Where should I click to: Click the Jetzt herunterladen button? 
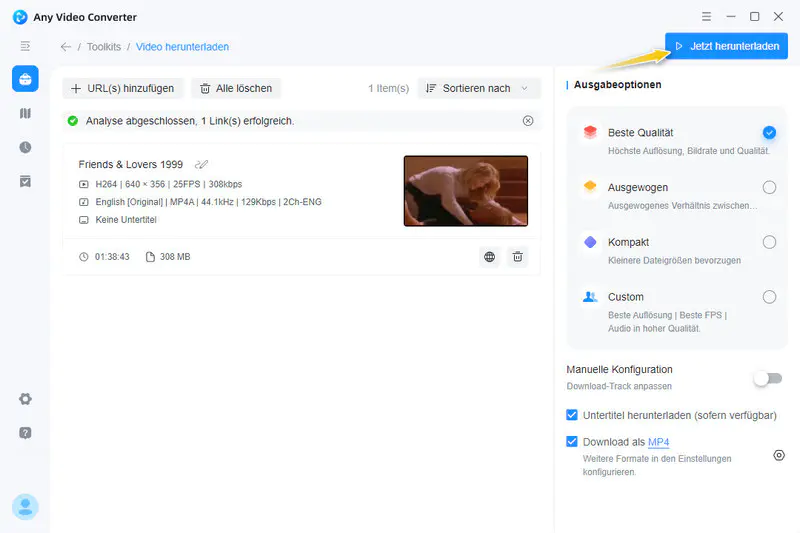pyautogui.click(x=726, y=46)
